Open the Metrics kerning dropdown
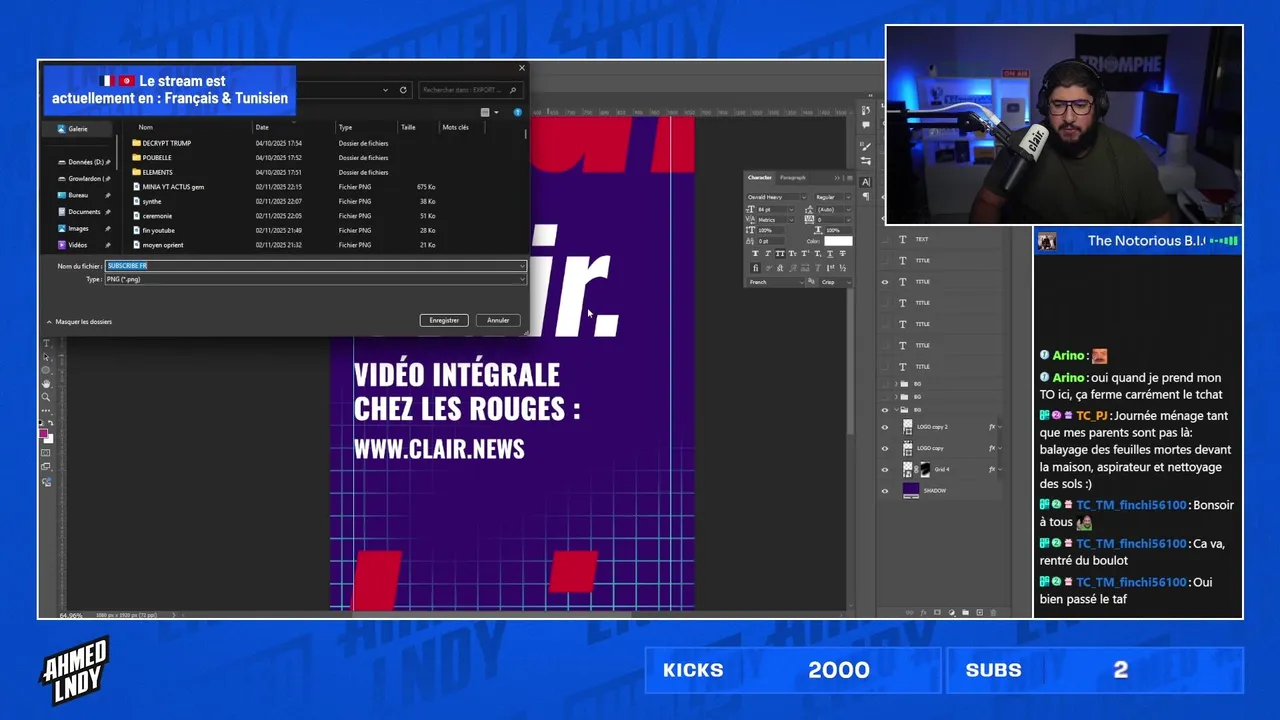The image size is (1280, 720). click(x=791, y=220)
